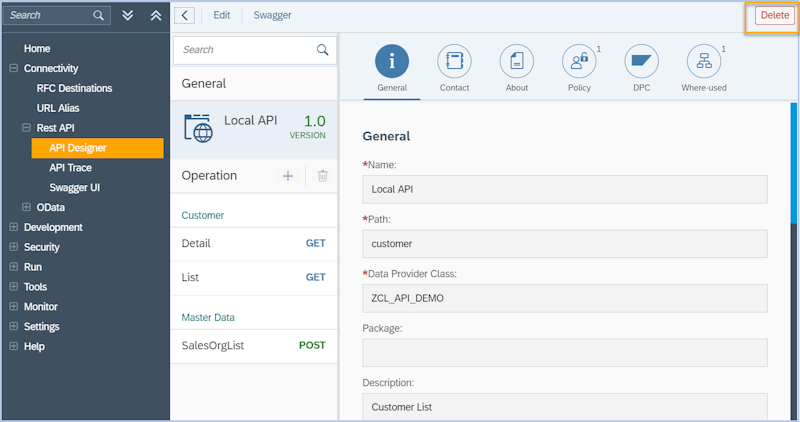Image resolution: width=800 pixels, height=422 pixels.
Task: Click the sidebar search magnifier icon
Action: pos(98,15)
